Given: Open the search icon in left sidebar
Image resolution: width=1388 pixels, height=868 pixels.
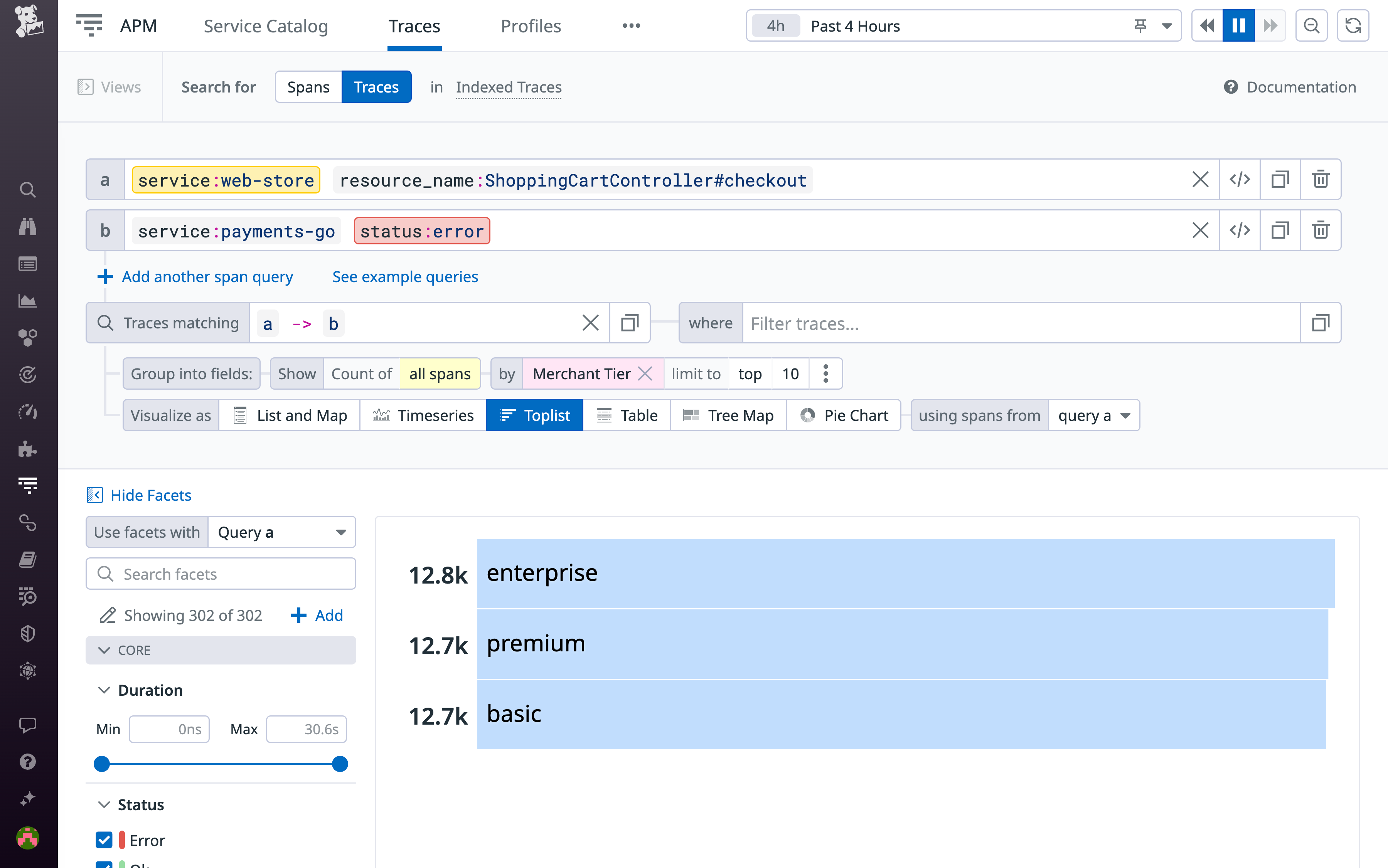Looking at the screenshot, I should (27, 190).
